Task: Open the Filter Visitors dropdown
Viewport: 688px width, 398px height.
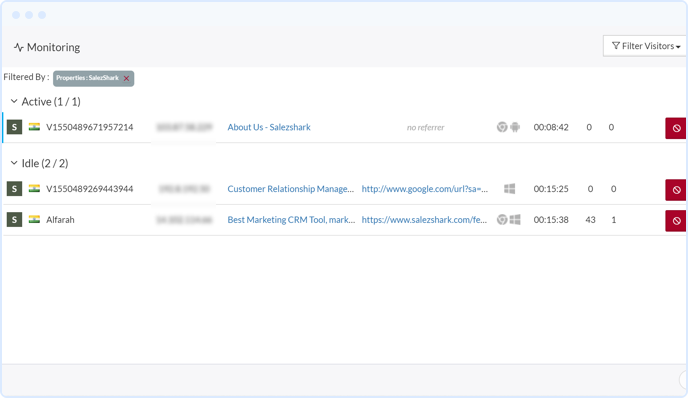Action: tap(645, 46)
